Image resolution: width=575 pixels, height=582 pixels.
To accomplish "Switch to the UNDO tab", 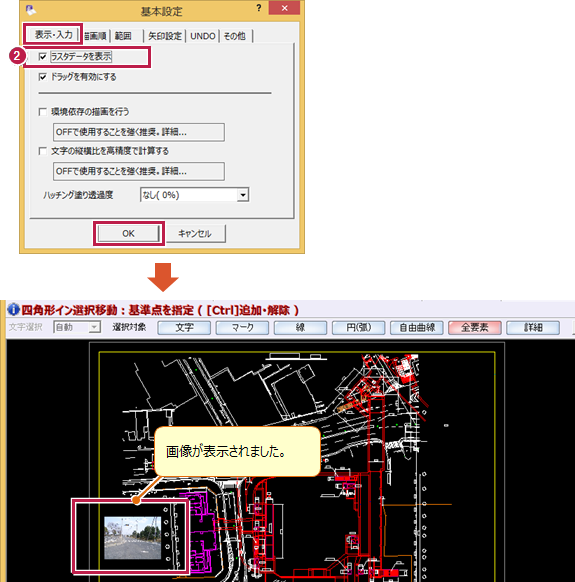I will tap(203, 36).
